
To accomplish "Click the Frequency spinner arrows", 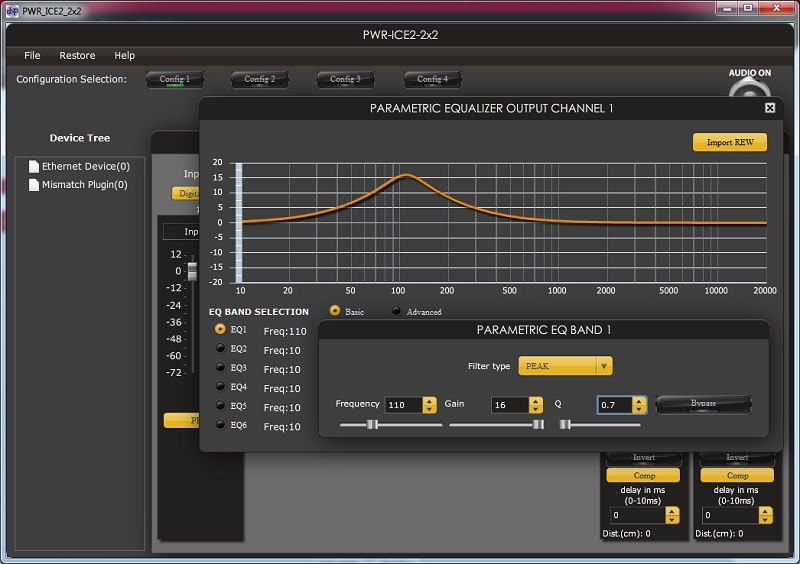I will point(429,405).
